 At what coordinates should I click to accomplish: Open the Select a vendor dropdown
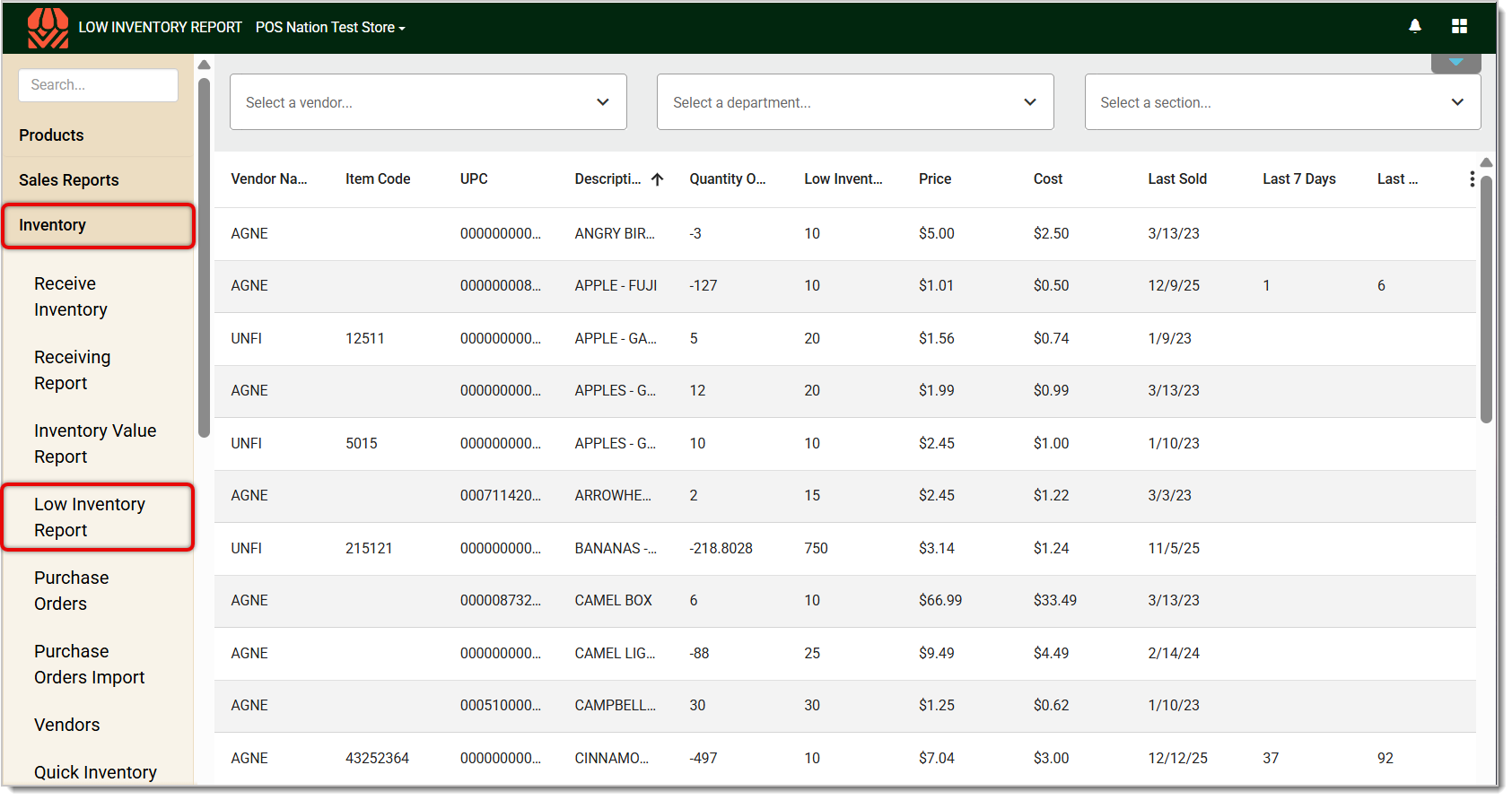[428, 102]
